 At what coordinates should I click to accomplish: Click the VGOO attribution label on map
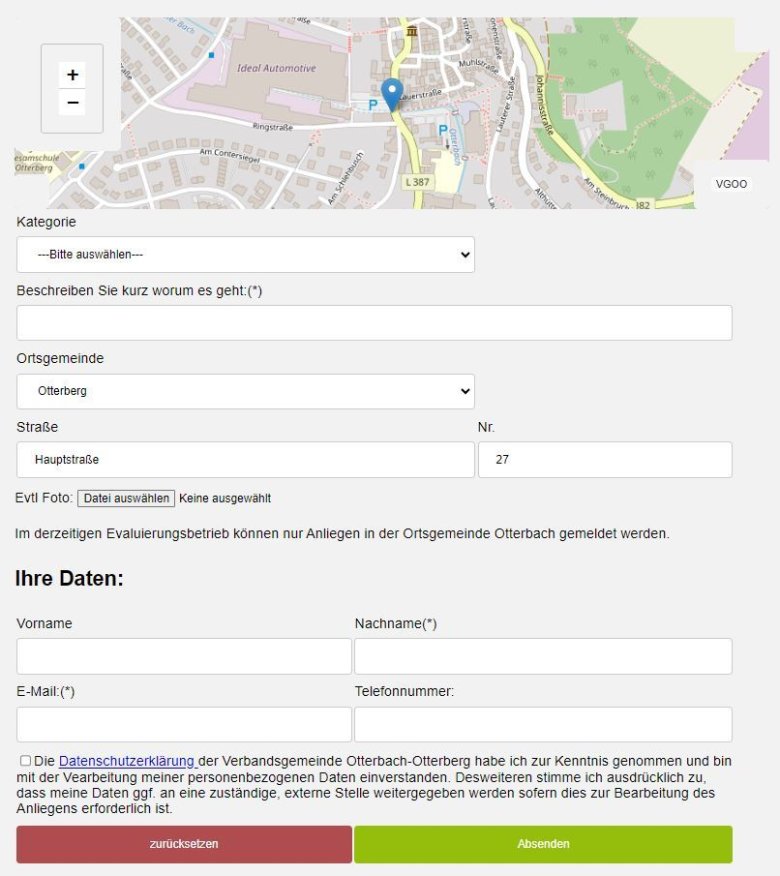[731, 184]
